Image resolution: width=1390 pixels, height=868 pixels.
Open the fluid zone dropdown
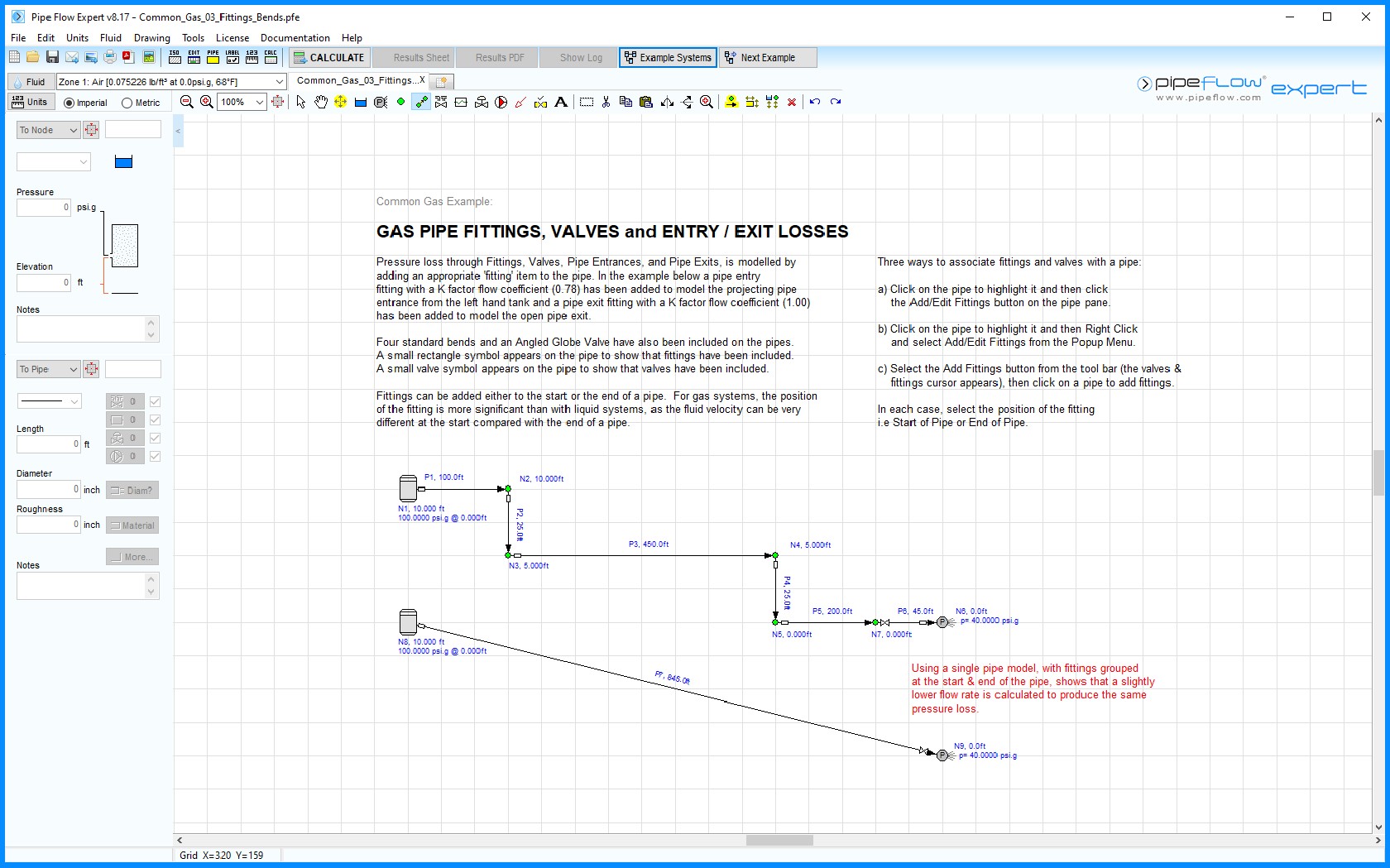[x=280, y=82]
